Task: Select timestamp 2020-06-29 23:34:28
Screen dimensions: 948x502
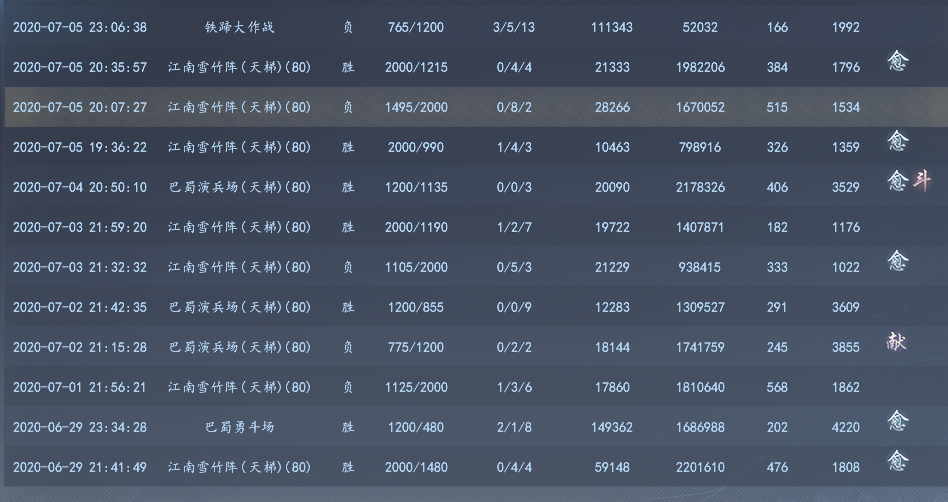Action: 80,427
